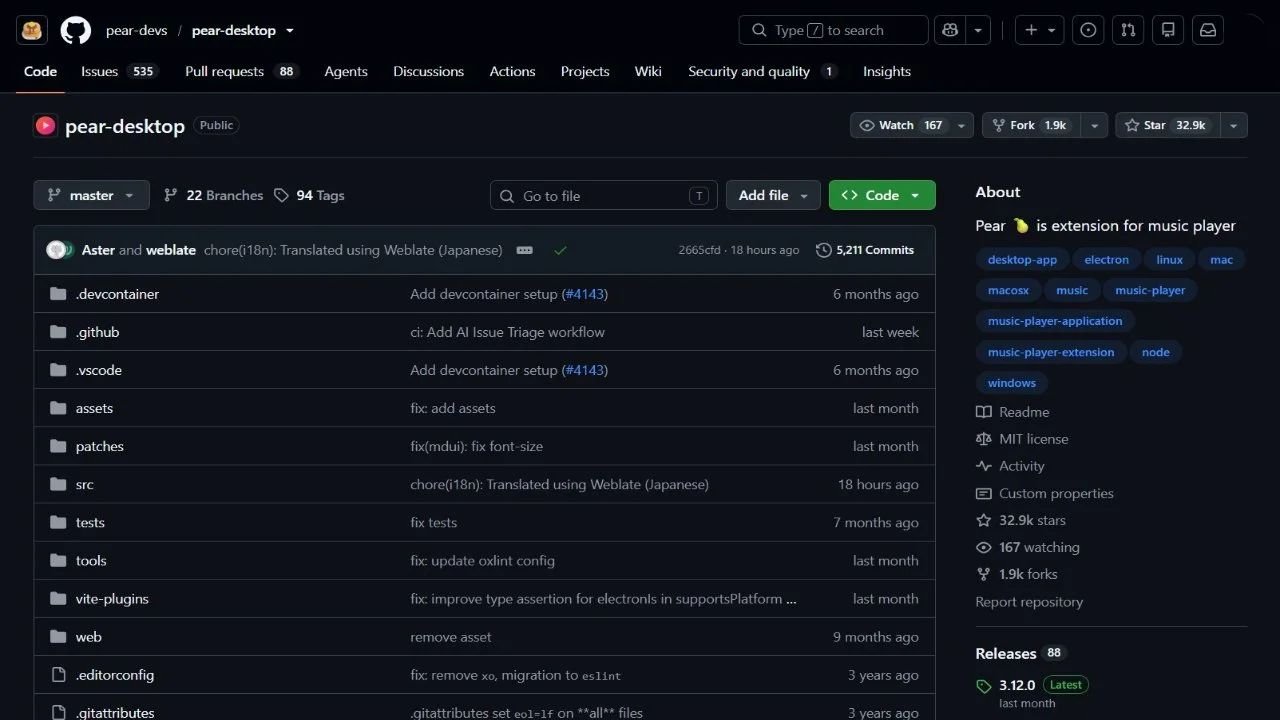1280x720 pixels.
Task: Click the green commit status checkmark
Action: (560, 250)
